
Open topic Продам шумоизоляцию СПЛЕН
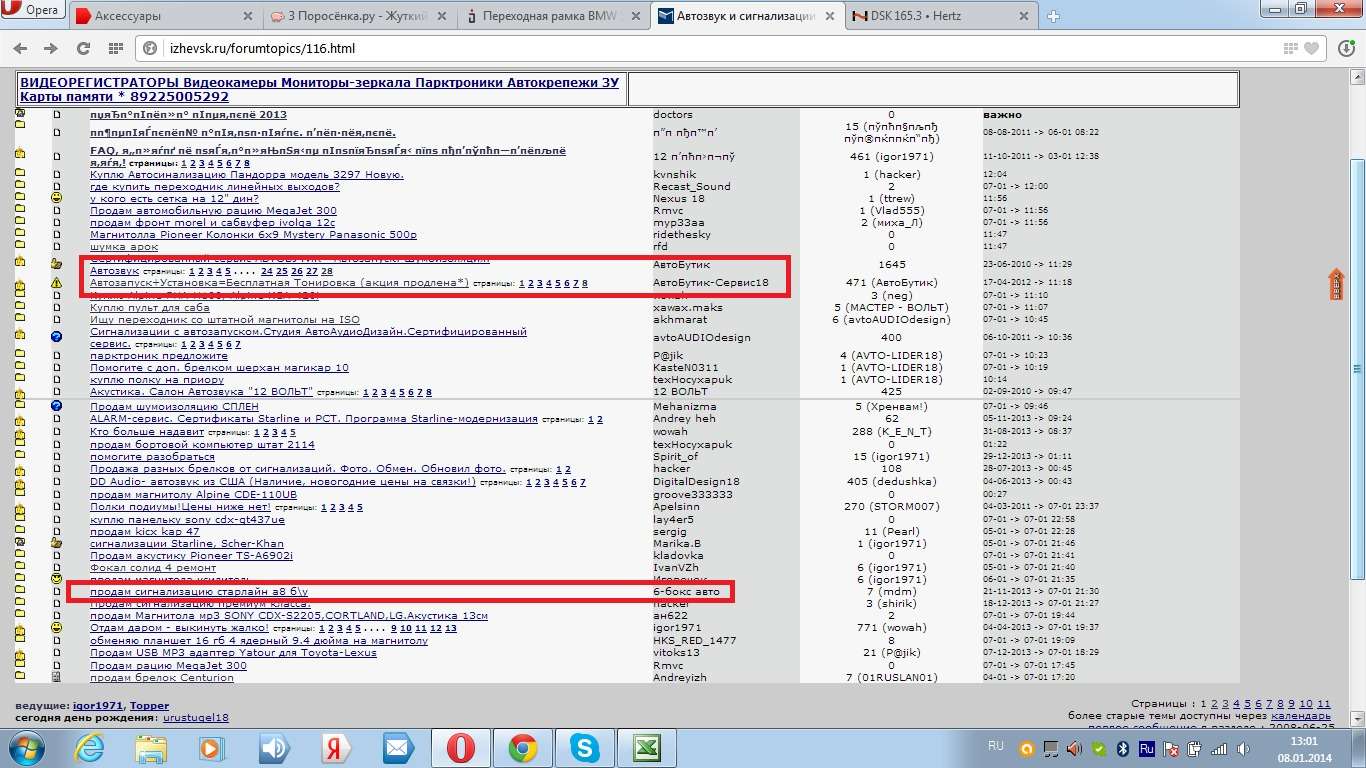pyautogui.click(x=174, y=406)
